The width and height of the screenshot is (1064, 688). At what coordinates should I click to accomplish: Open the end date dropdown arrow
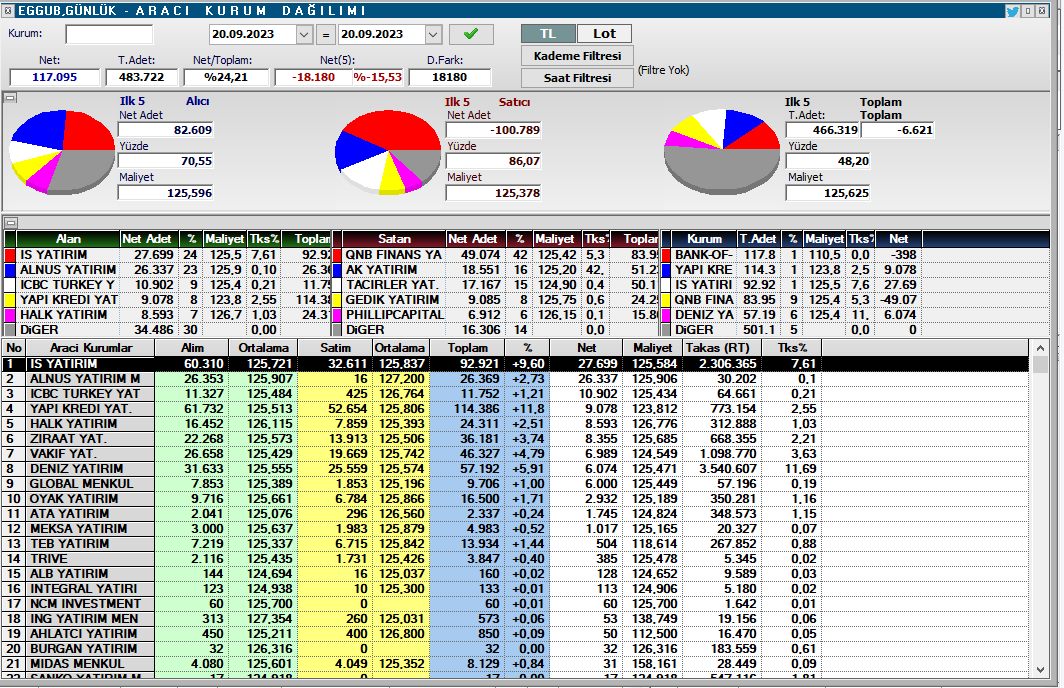point(434,34)
